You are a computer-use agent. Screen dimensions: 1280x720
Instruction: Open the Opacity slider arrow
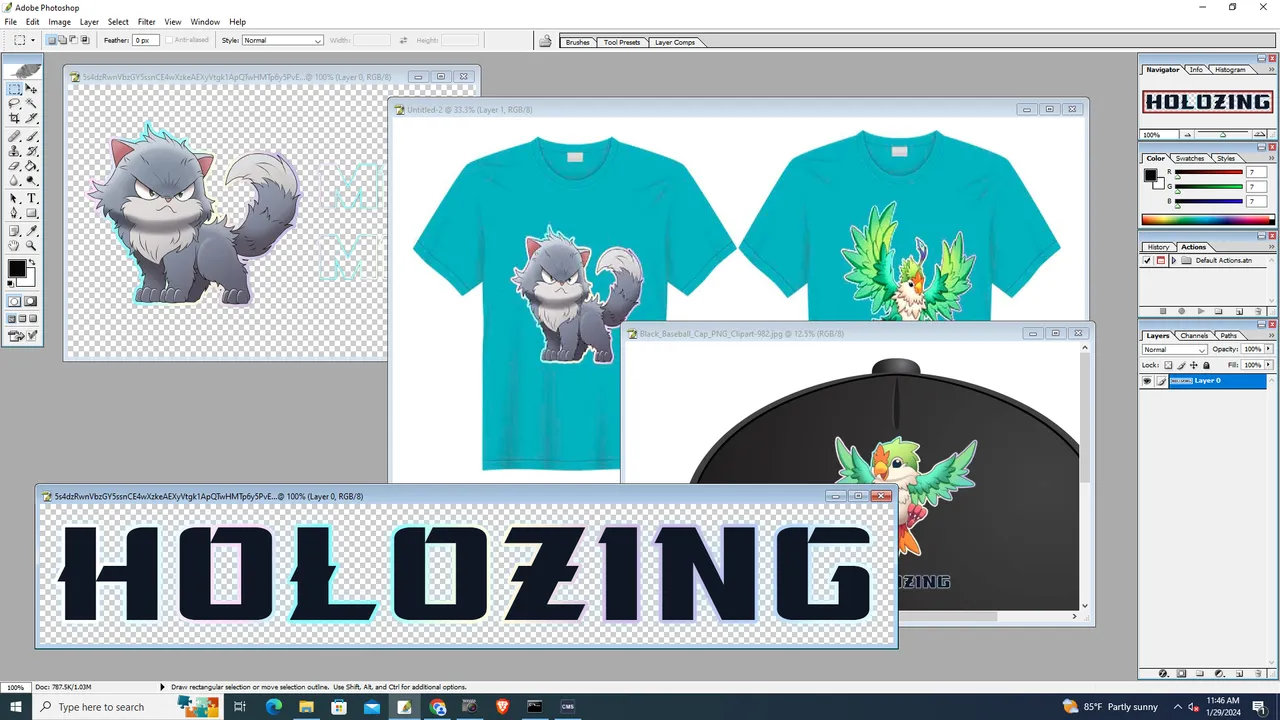pos(1269,349)
